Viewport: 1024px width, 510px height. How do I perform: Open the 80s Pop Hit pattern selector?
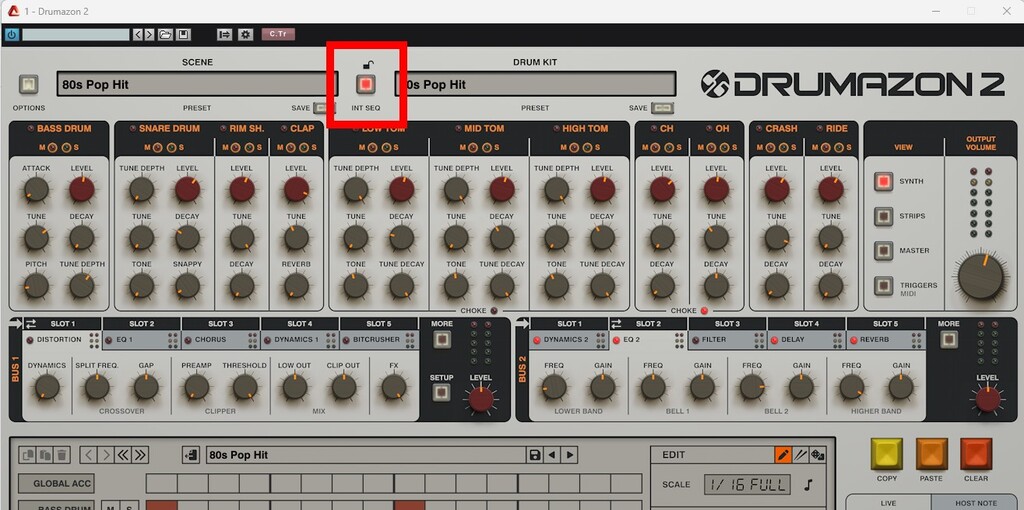366,455
